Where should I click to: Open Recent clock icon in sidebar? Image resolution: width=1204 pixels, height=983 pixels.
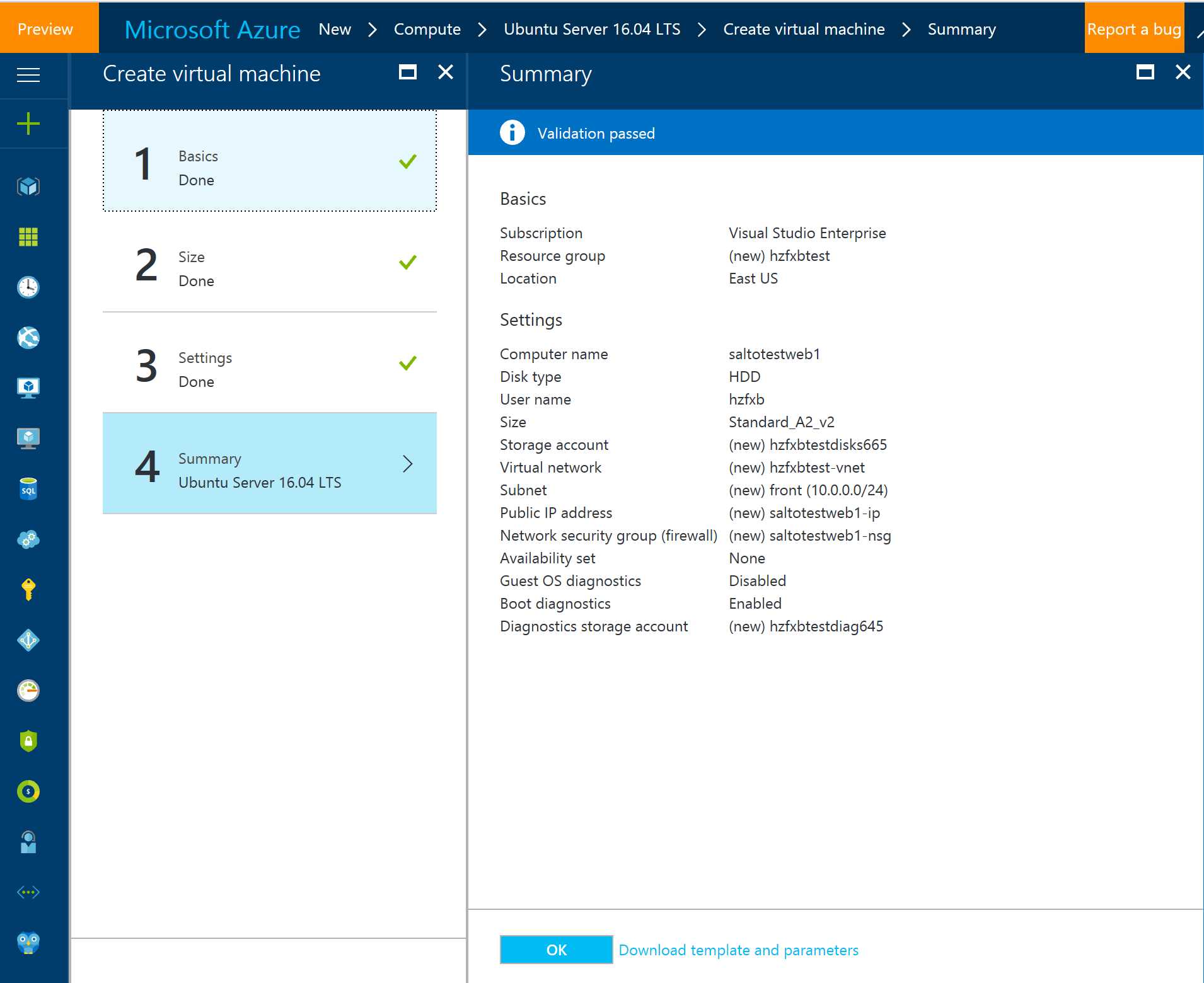click(28, 287)
